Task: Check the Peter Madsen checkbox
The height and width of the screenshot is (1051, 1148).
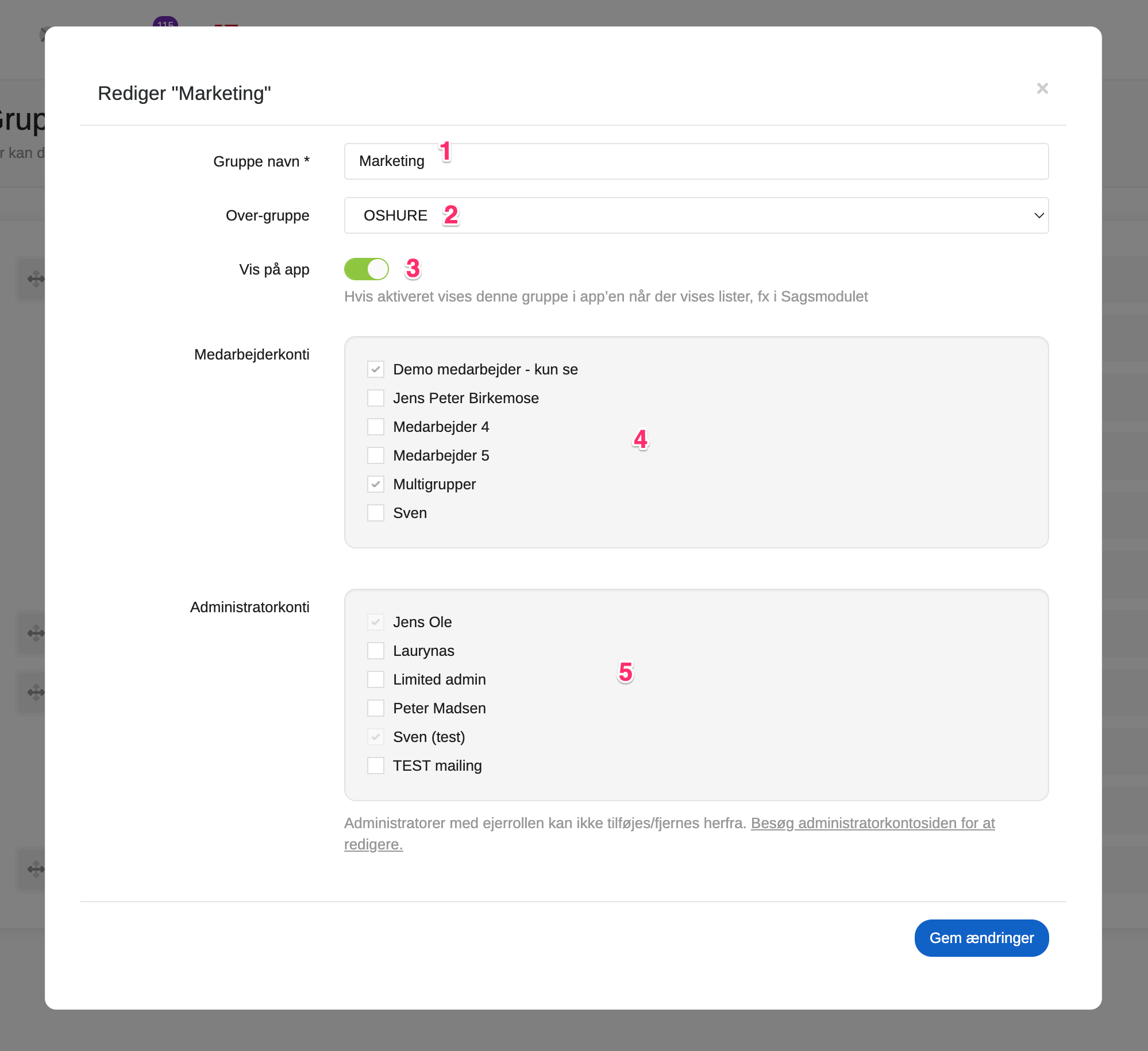Action: coord(376,708)
